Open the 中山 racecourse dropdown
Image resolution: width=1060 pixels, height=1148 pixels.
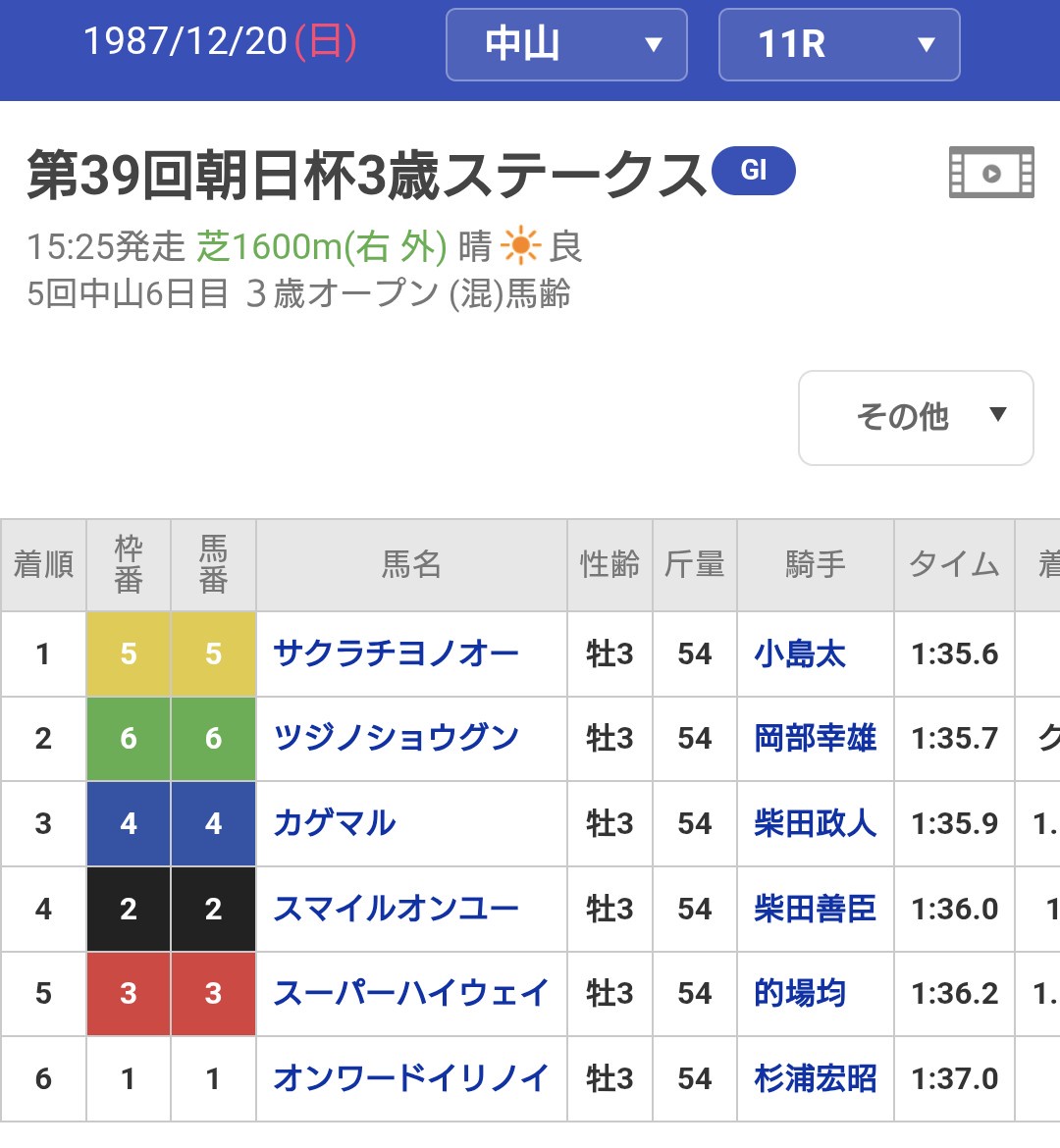566,44
